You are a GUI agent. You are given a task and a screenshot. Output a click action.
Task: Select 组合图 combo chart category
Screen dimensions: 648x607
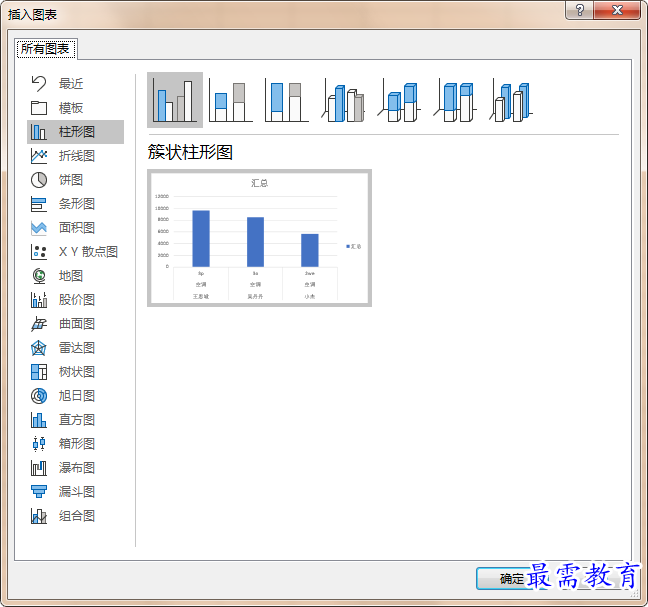(75, 516)
